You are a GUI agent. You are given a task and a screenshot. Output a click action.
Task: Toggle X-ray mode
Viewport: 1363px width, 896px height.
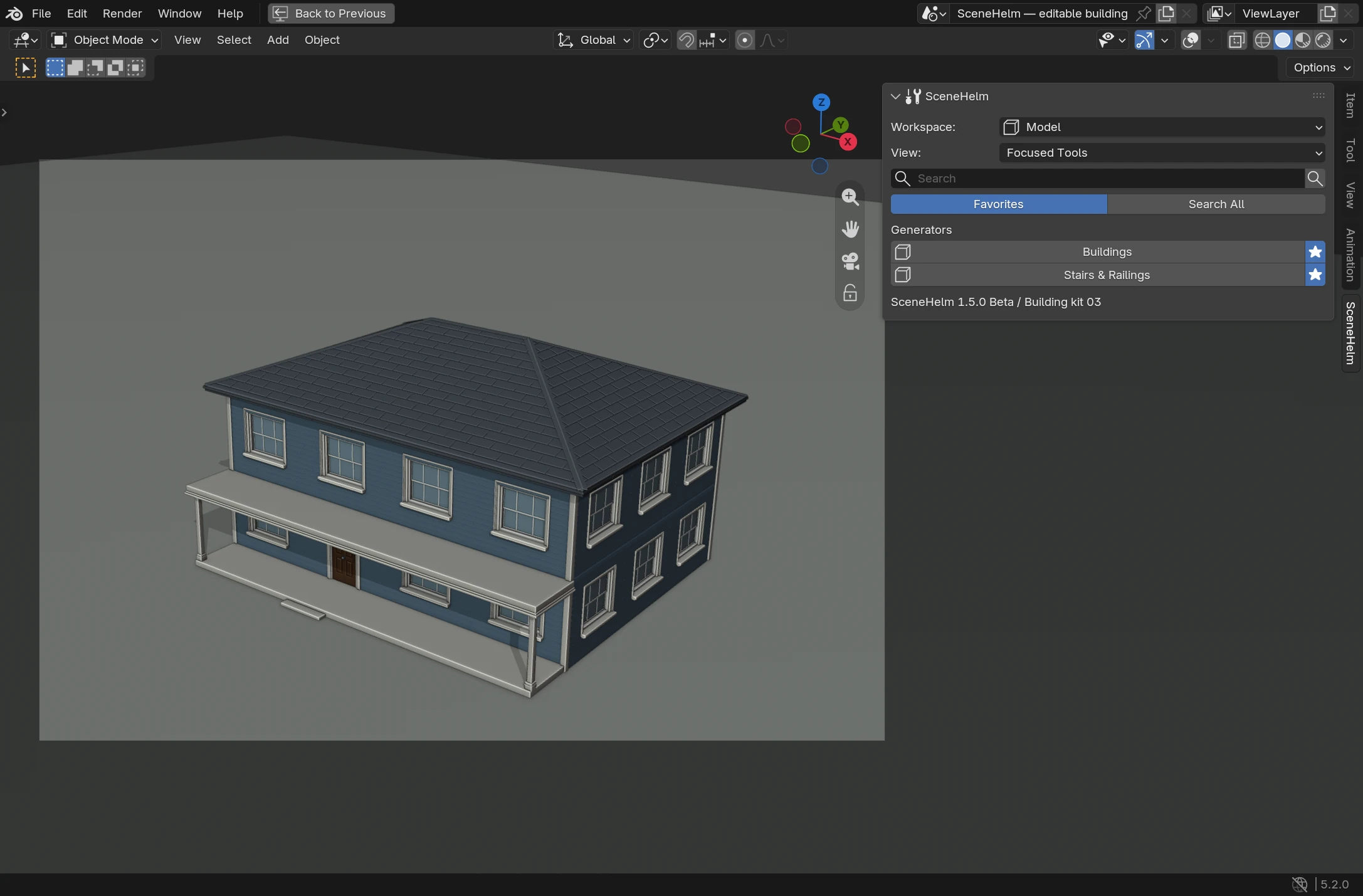click(x=1236, y=40)
